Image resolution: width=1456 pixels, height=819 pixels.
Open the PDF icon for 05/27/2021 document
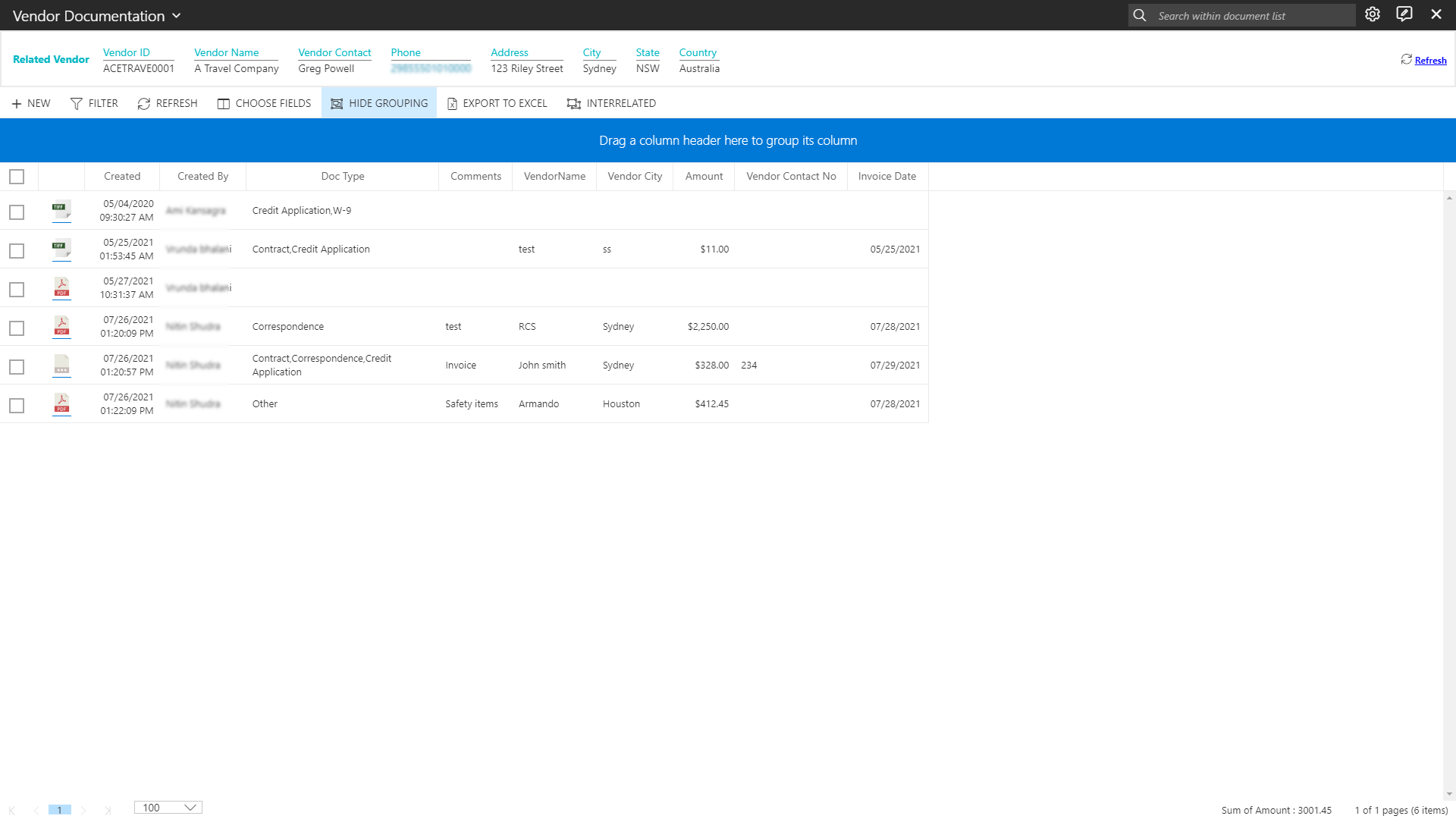(x=61, y=287)
